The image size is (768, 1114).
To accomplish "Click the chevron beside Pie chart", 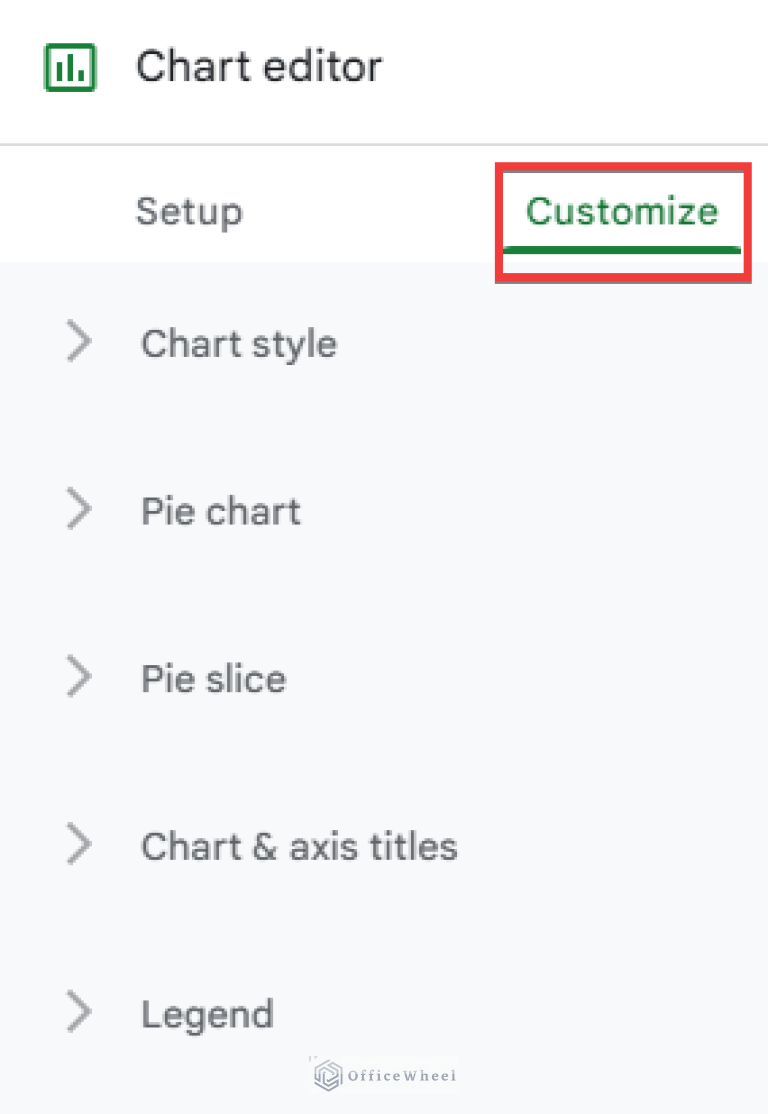I will pos(80,510).
